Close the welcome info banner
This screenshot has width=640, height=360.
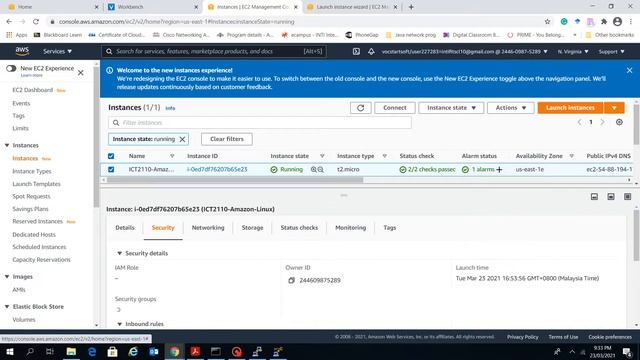[629, 70]
